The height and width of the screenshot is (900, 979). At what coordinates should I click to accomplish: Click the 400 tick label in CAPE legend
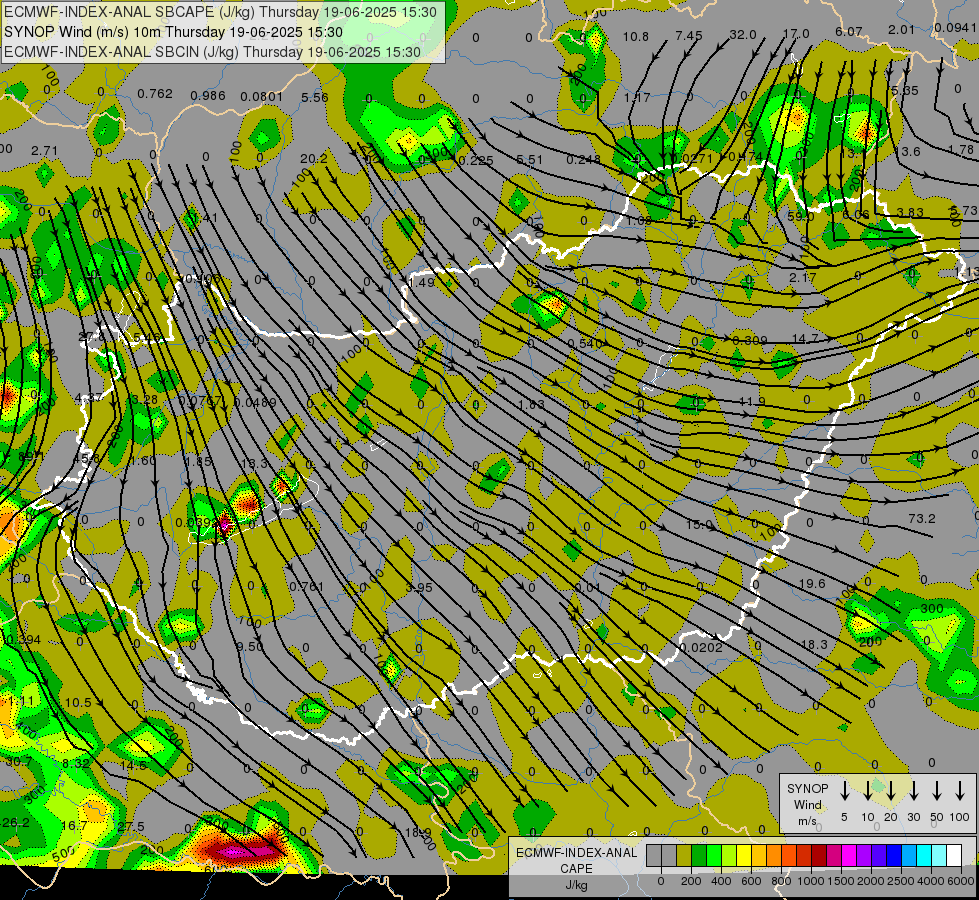(x=721, y=881)
